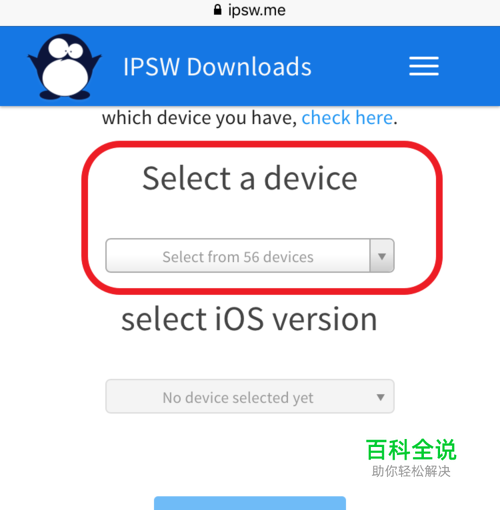Click the 'Select a device' heading
Viewport: 500px width, 510px height.
(250, 179)
